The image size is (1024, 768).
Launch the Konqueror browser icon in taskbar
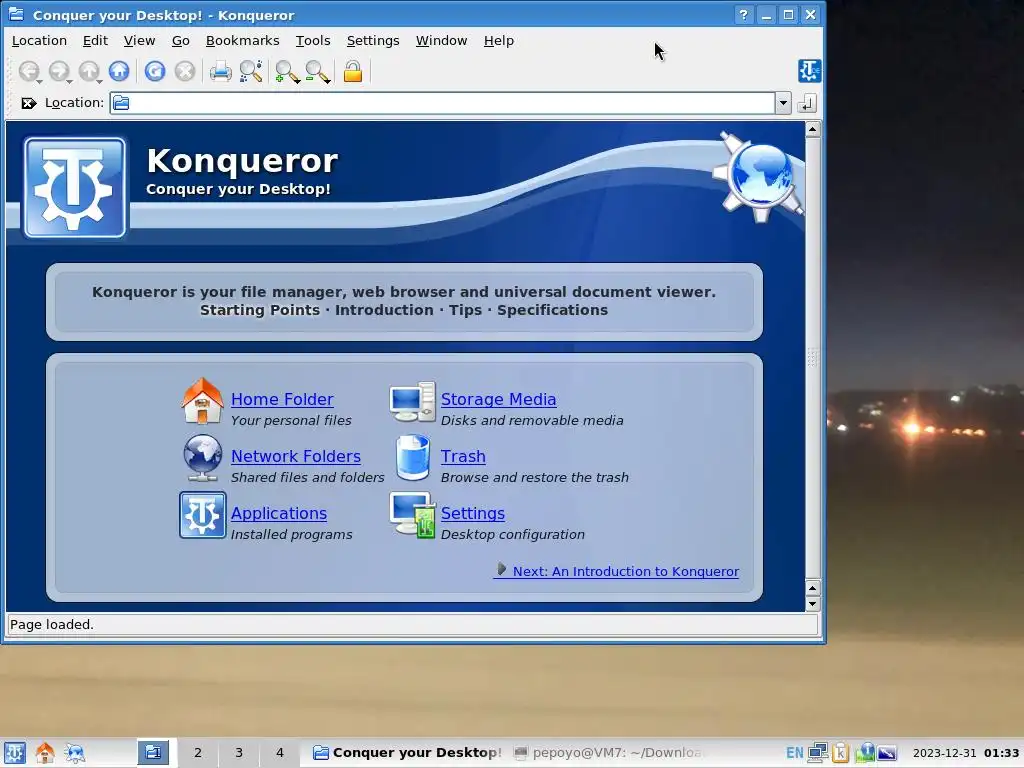74,752
